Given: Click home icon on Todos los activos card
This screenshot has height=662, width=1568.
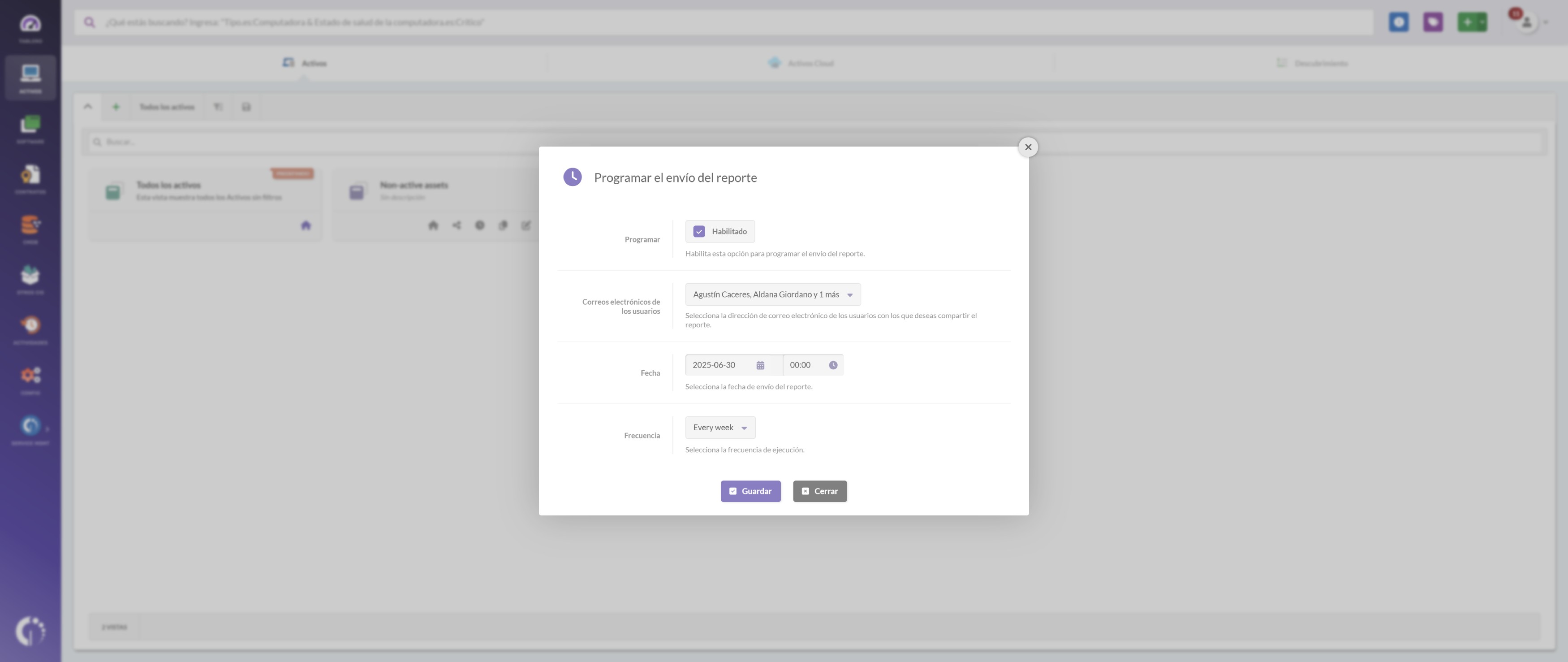Looking at the screenshot, I should (x=306, y=225).
